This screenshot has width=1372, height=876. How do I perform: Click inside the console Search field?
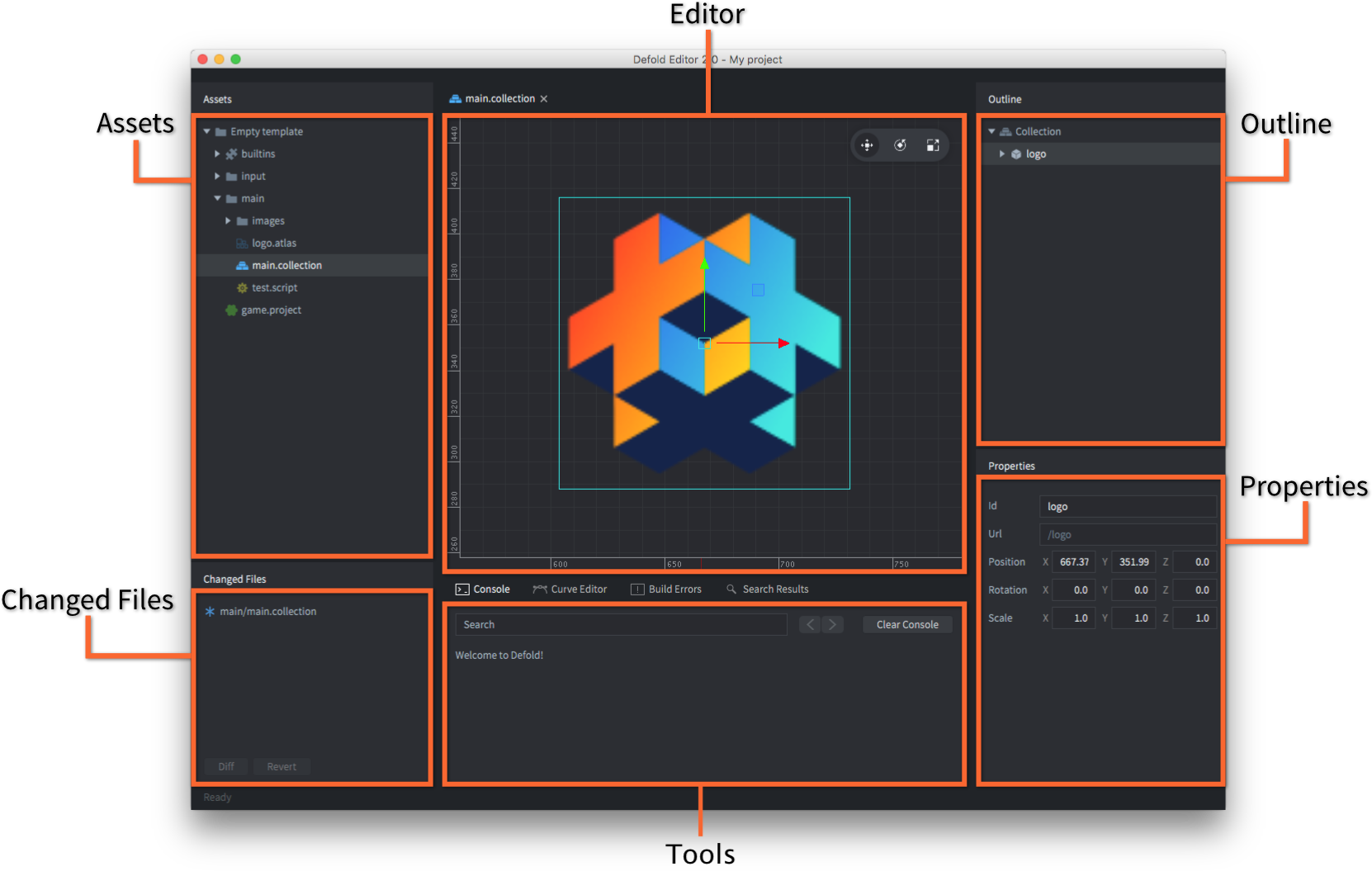pyautogui.click(x=619, y=624)
